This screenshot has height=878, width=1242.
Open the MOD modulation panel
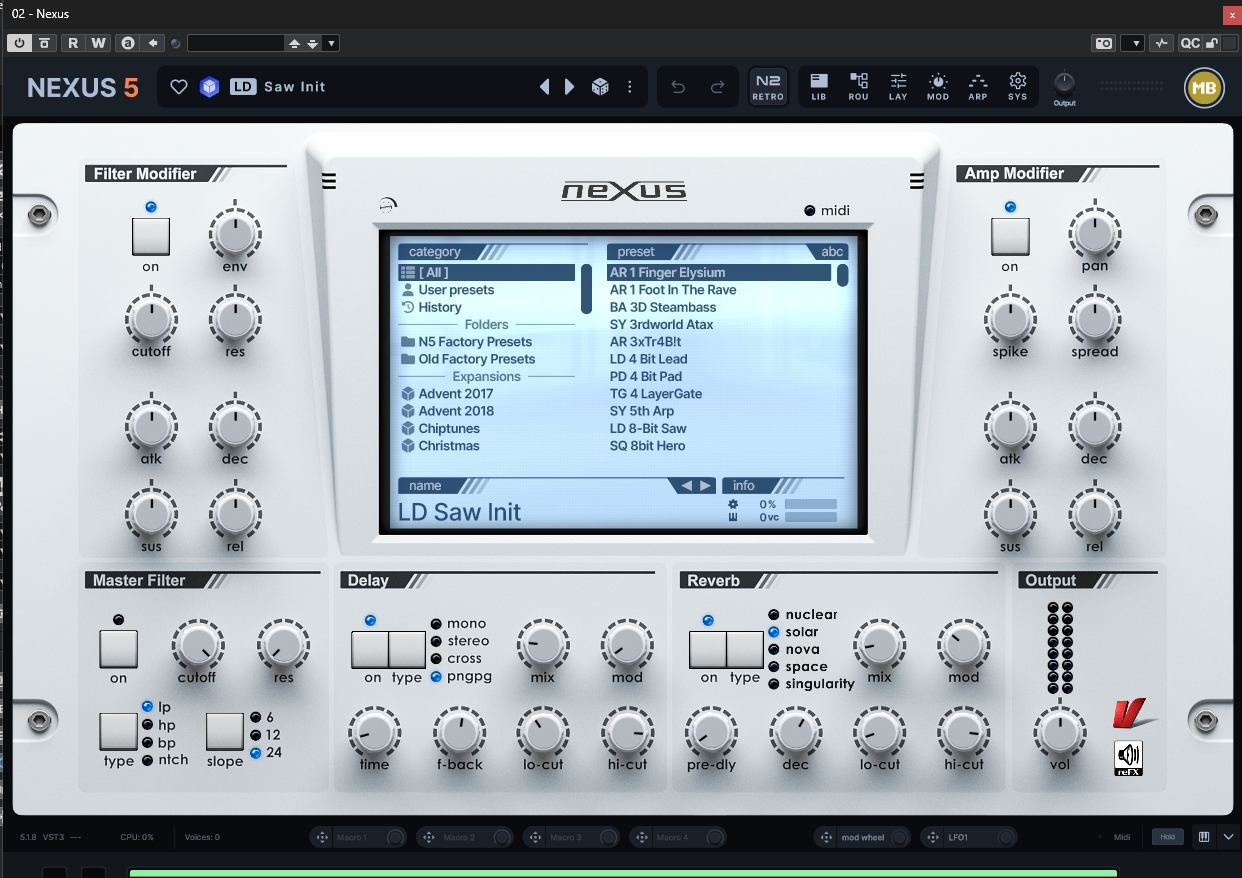click(x=938, y=87)
